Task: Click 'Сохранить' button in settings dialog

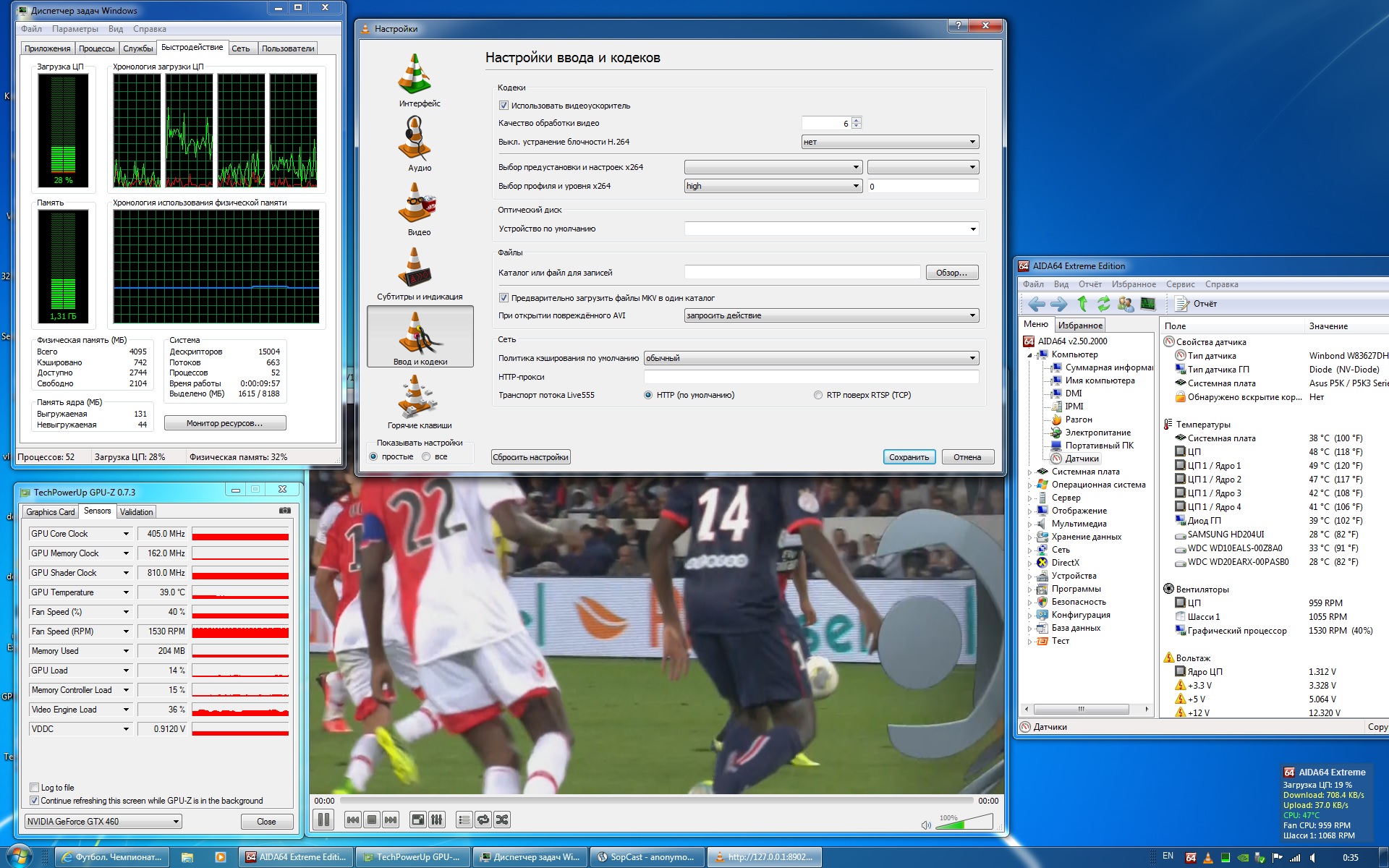Action: pos(909,457)
